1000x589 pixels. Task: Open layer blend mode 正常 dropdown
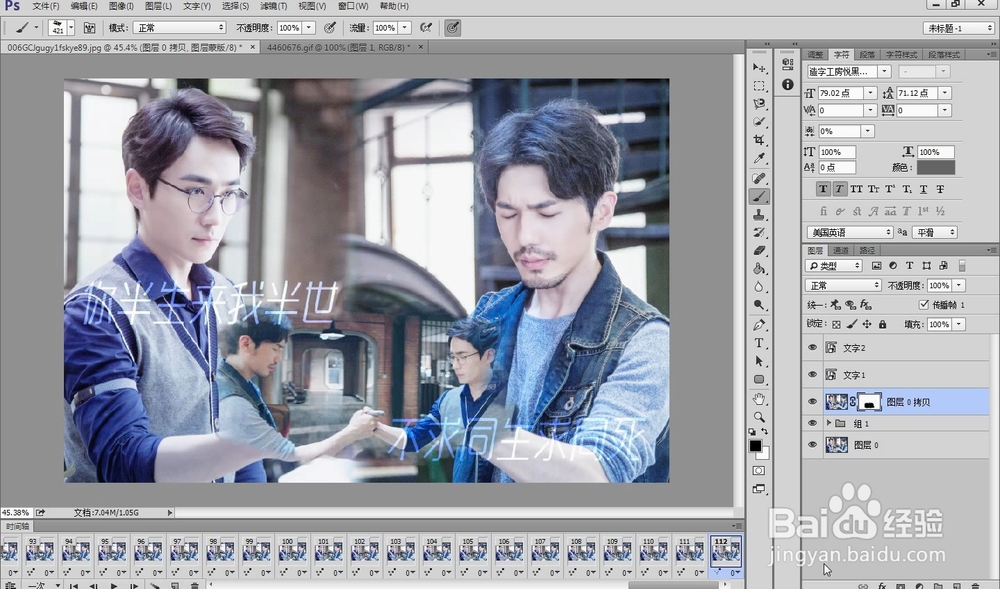[x=843, y=286]
